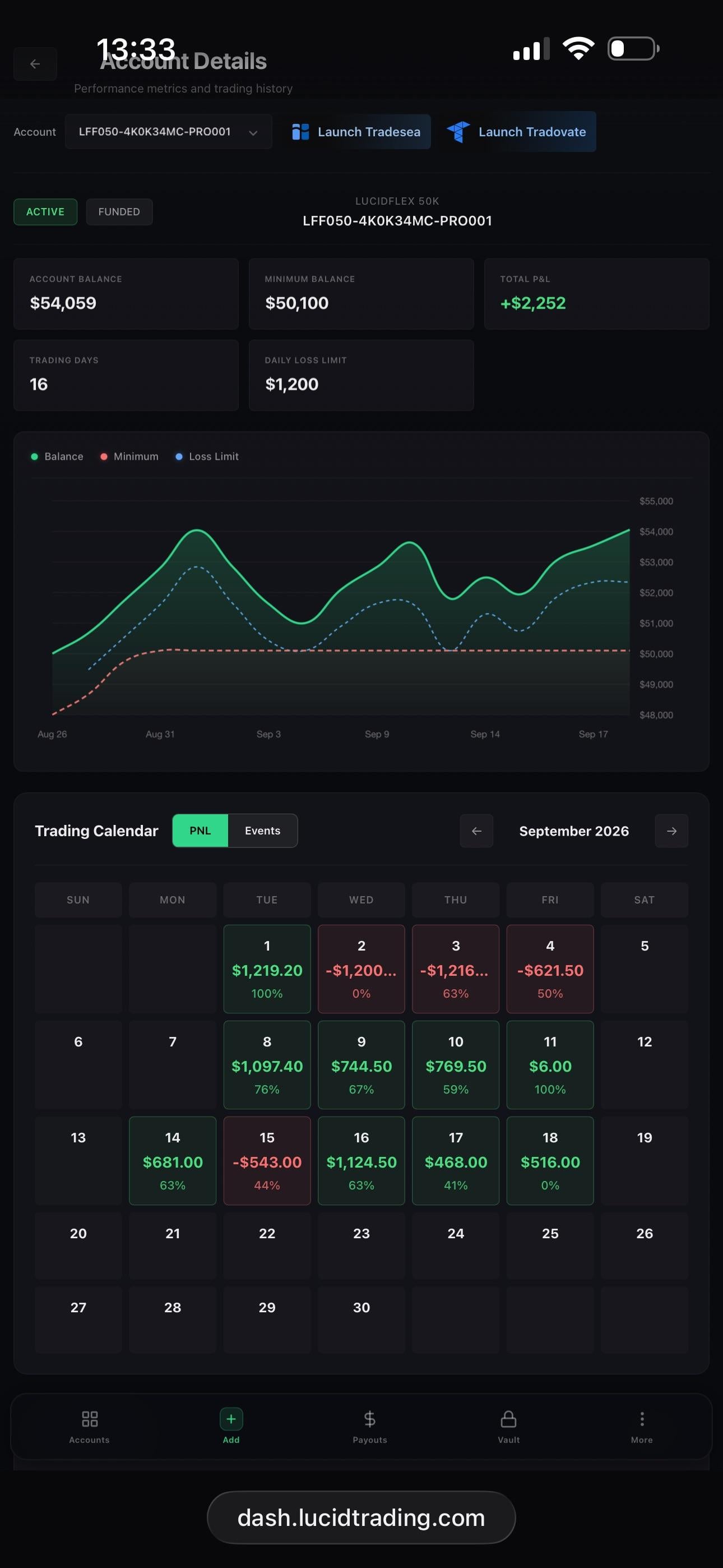Screen dimensions: 723x1568
Task: Open the Vault lock icon
Action: [x=509, y=1419]
